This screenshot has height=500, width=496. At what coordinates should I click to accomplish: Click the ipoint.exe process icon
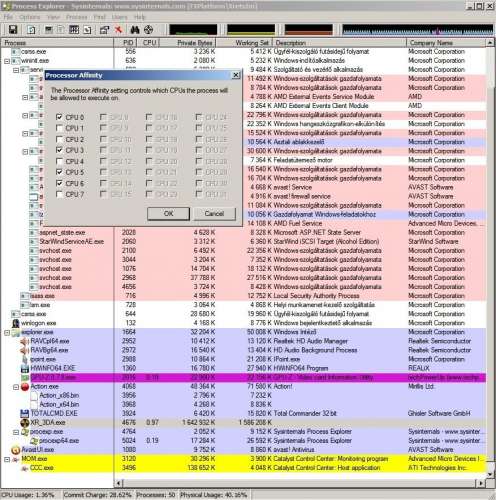pyautogui.click(x=25, y=359)
